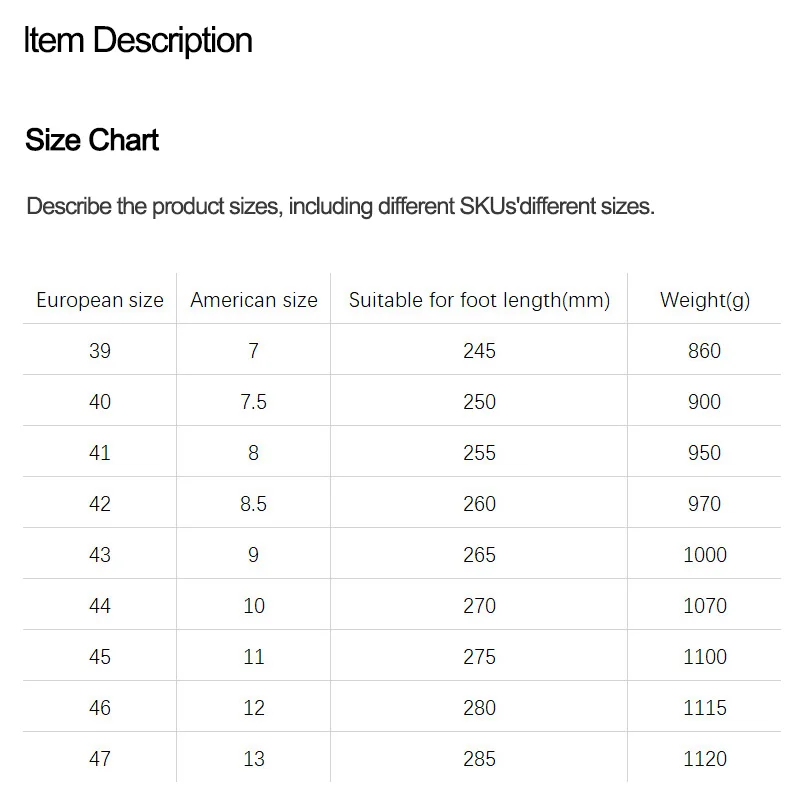Click weight 1000 cell

[x=705, y=555]
